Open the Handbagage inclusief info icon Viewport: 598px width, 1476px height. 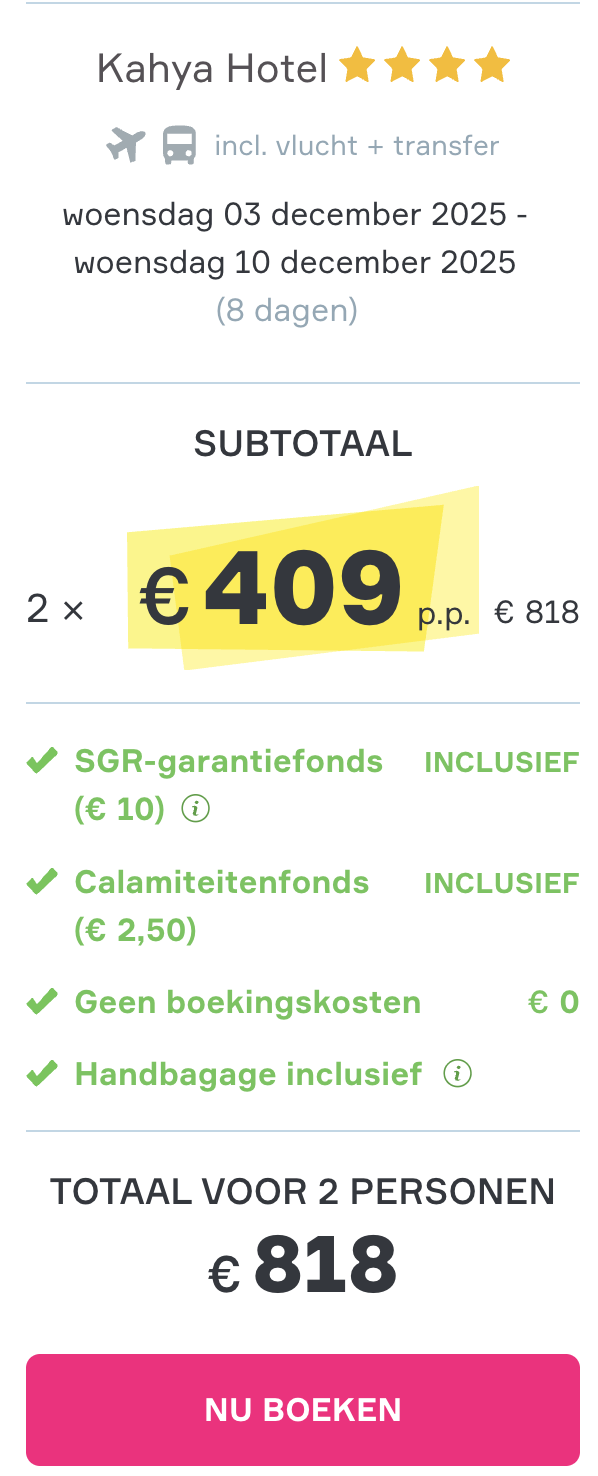point(458,1073)
